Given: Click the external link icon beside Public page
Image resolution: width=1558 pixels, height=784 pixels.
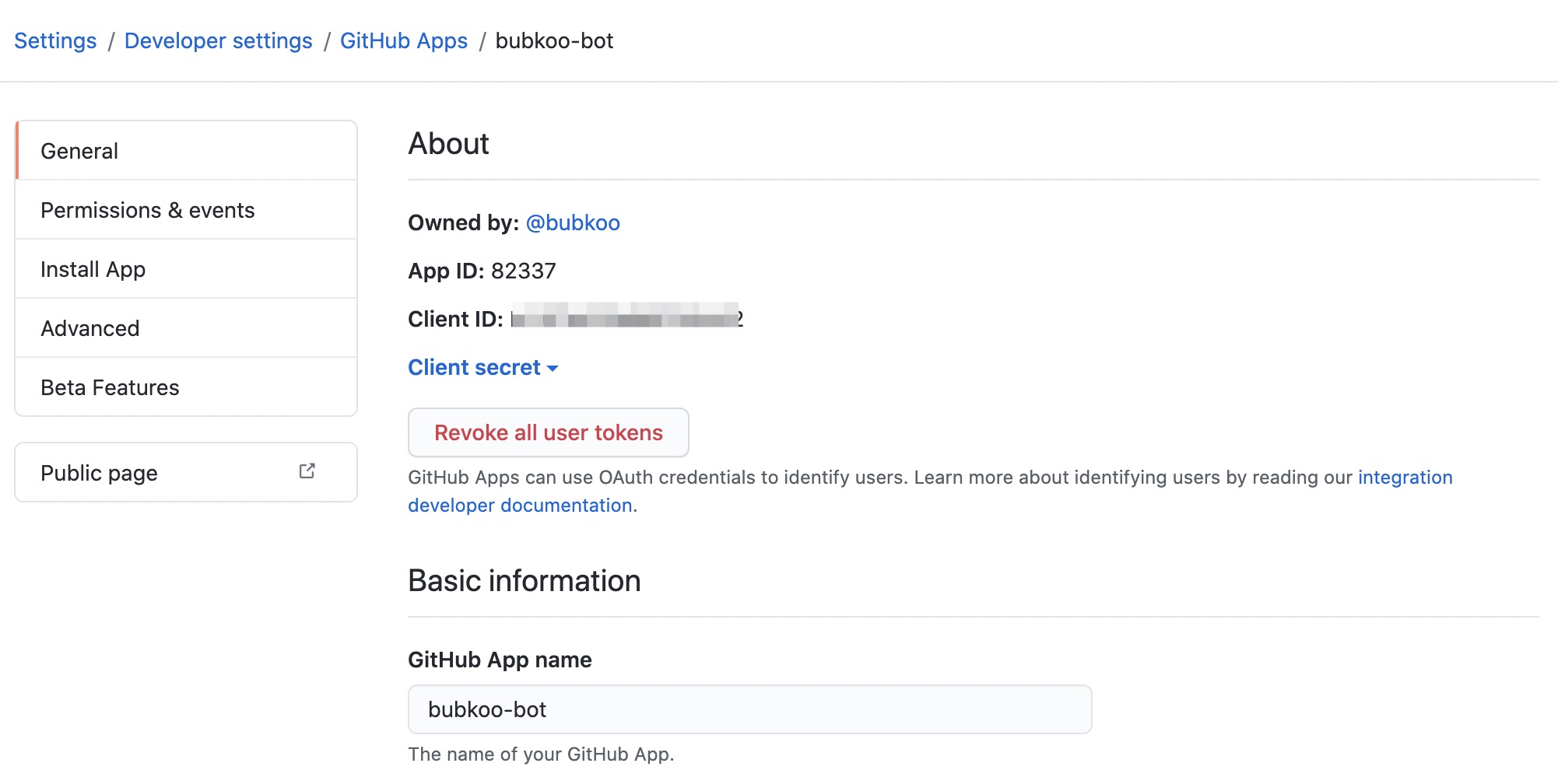Looking at the screenshot, I should click(x=307, y=471).
